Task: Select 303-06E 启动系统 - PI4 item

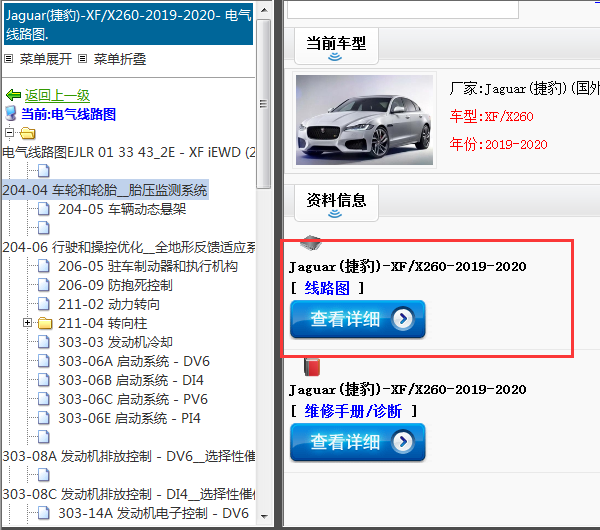Action: (x=129, y=418)
